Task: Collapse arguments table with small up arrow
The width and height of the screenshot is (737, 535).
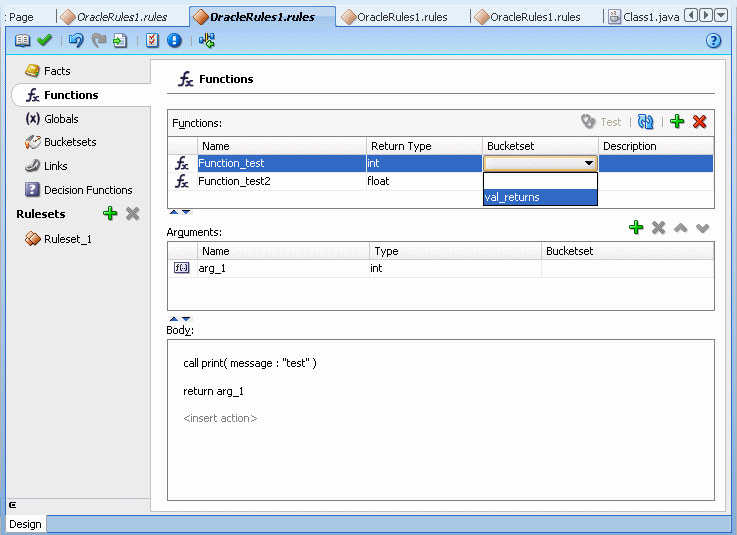Action: (174, 319)
